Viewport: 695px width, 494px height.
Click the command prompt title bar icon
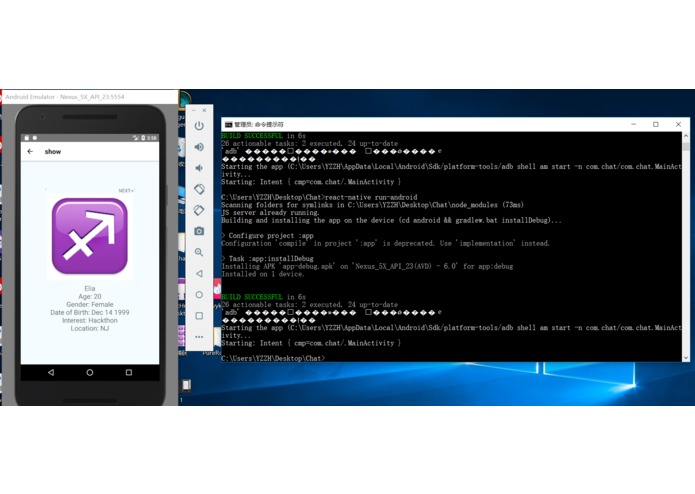228,124
